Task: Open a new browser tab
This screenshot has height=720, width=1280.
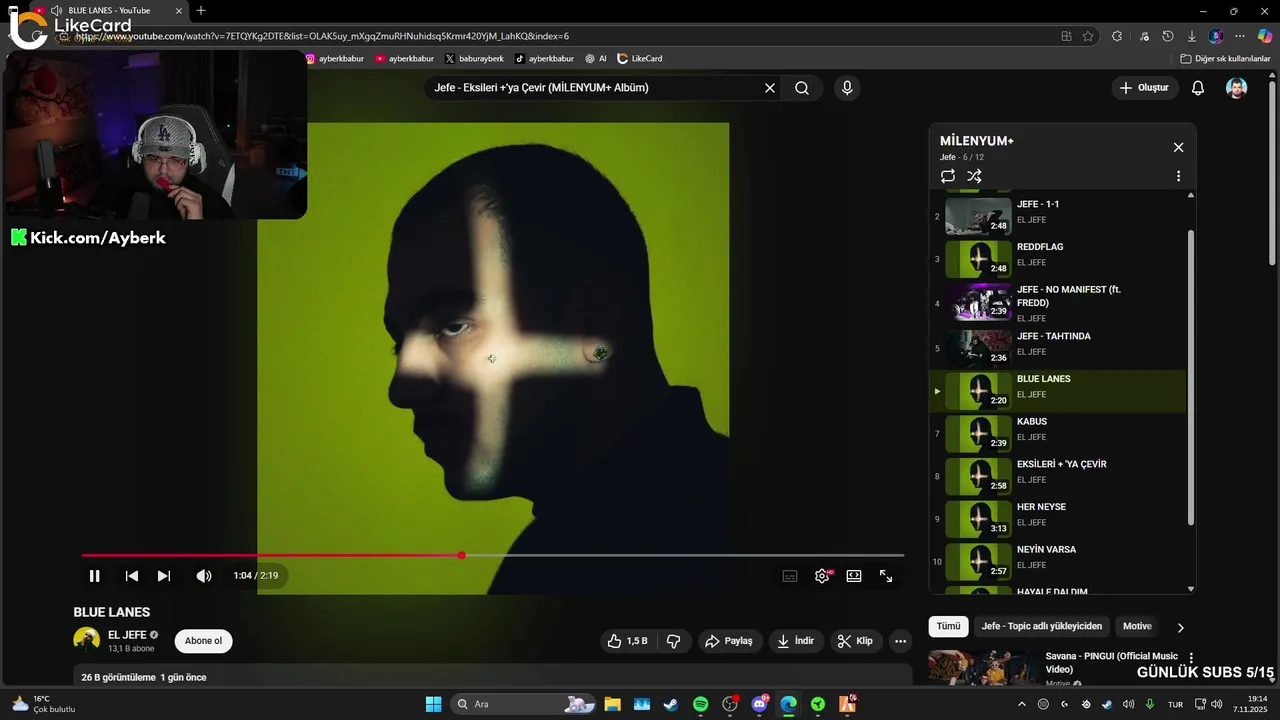Action: tap(201, 11)
